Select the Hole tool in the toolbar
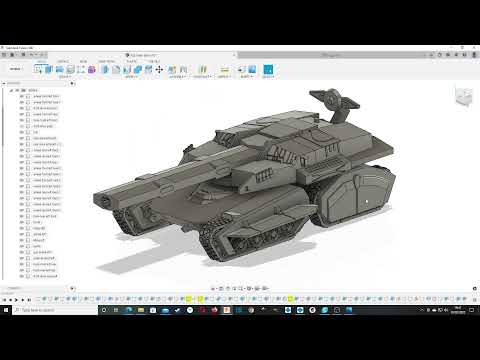The width and height of the screenshot is (480, 360). [70, 69]
